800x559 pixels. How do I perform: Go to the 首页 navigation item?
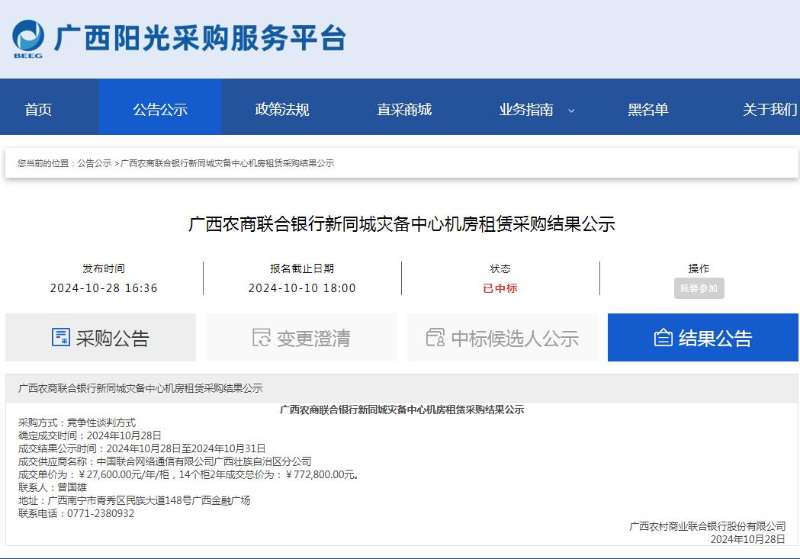[38, 109]
